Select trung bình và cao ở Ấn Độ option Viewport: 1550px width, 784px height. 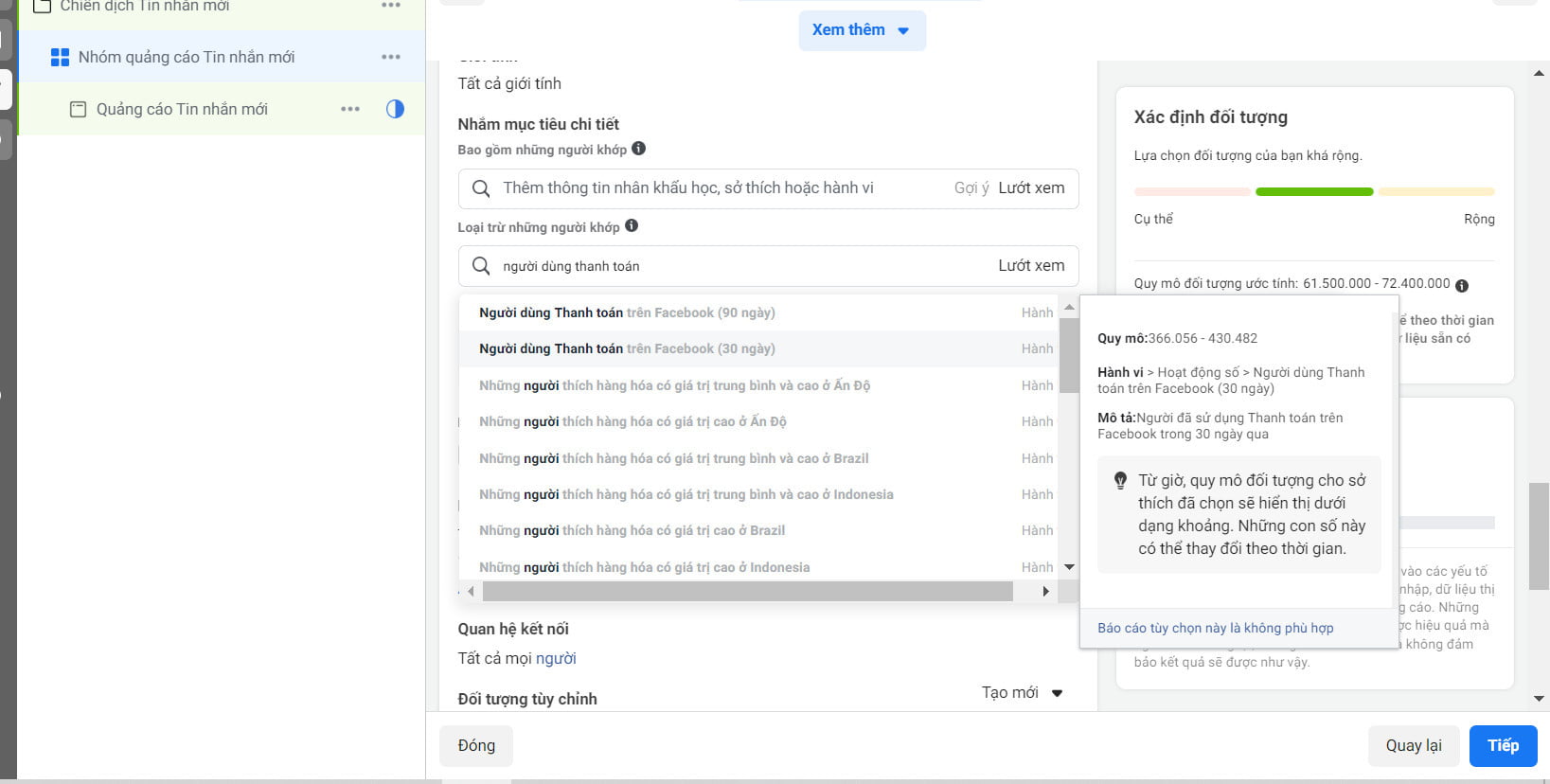coord(758,385)
